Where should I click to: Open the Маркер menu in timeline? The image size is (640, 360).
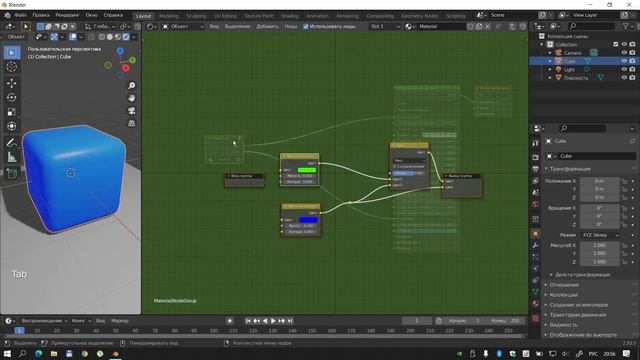pos(120,321)
